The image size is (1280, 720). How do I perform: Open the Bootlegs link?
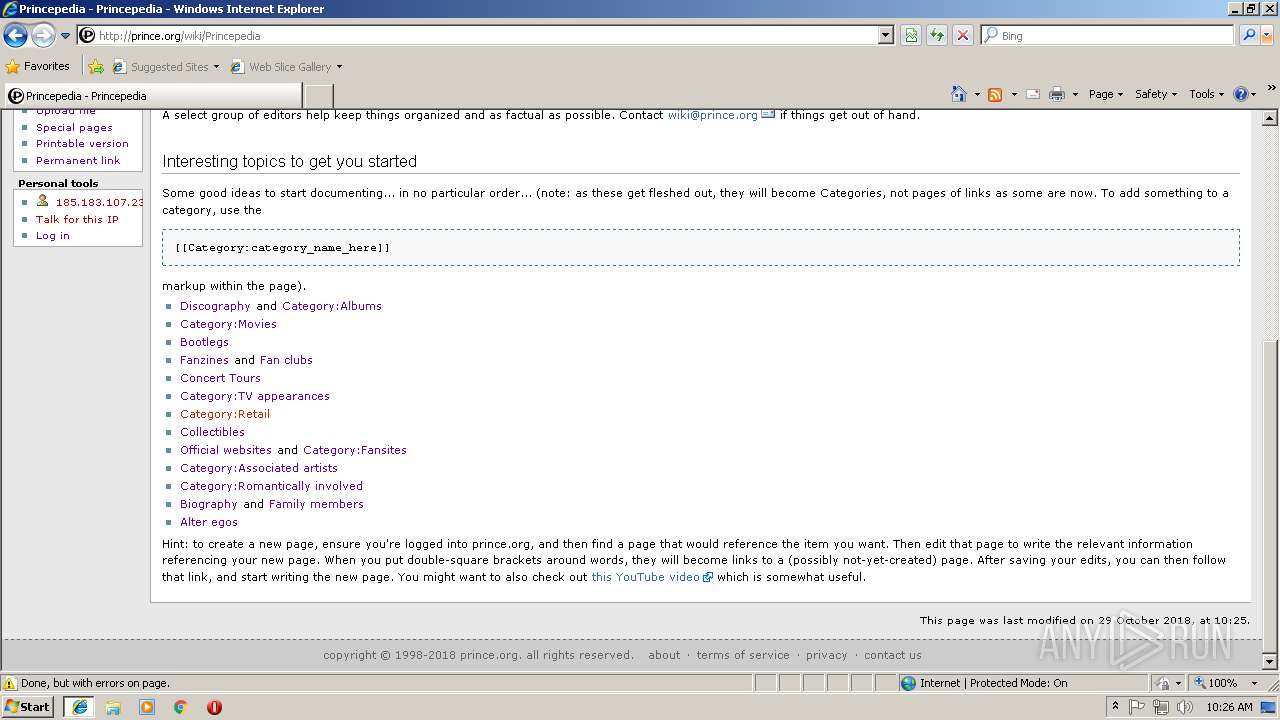tap(204, 342)
